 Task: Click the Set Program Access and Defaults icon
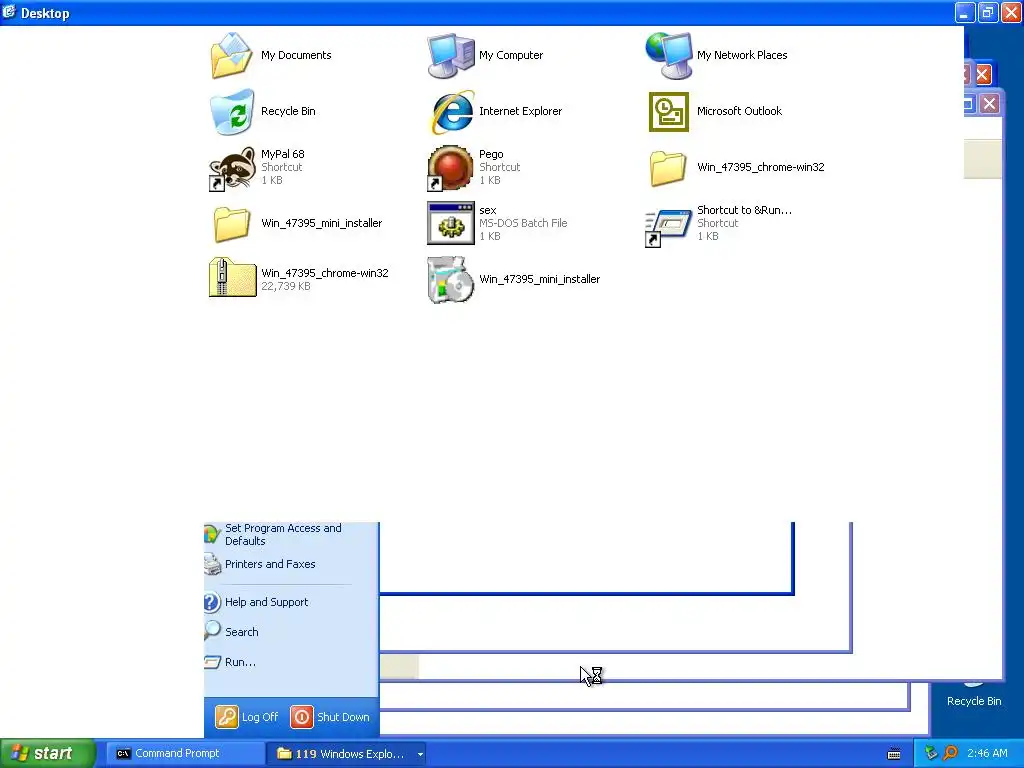[x=212, y=534]
